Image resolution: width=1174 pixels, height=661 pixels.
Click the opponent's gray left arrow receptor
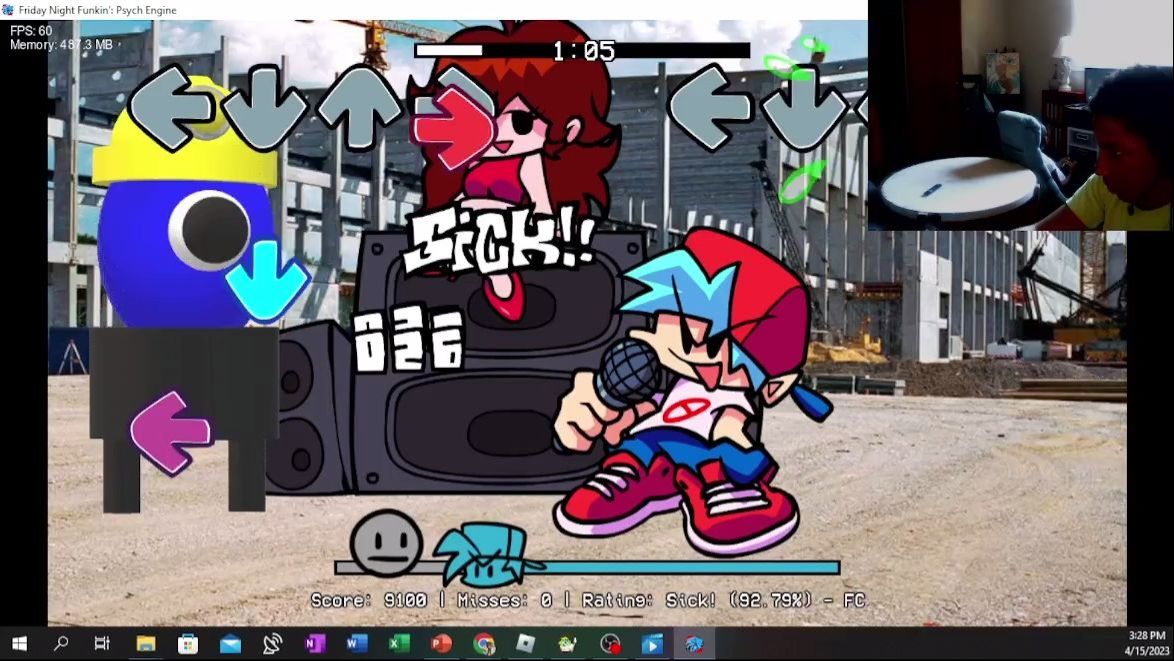coord(171,107)
